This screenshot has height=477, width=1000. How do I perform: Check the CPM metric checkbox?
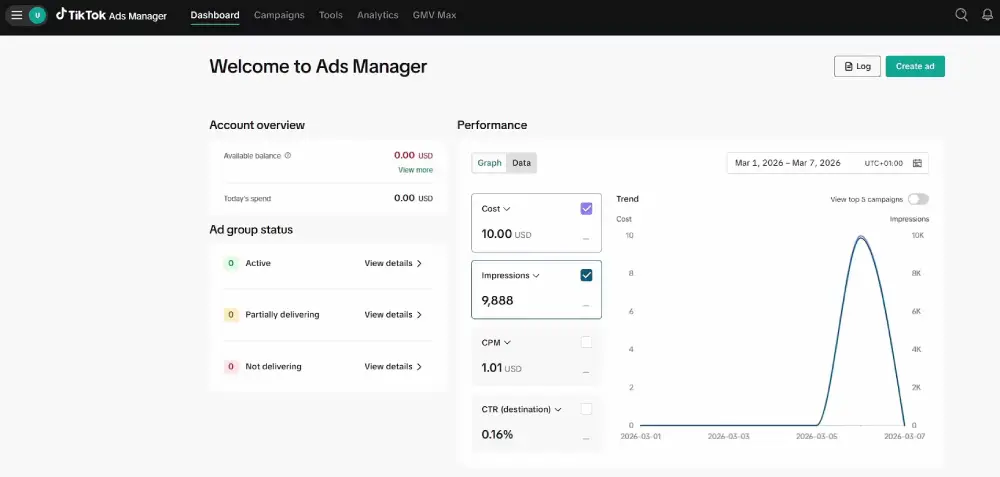tap(586, 342)
